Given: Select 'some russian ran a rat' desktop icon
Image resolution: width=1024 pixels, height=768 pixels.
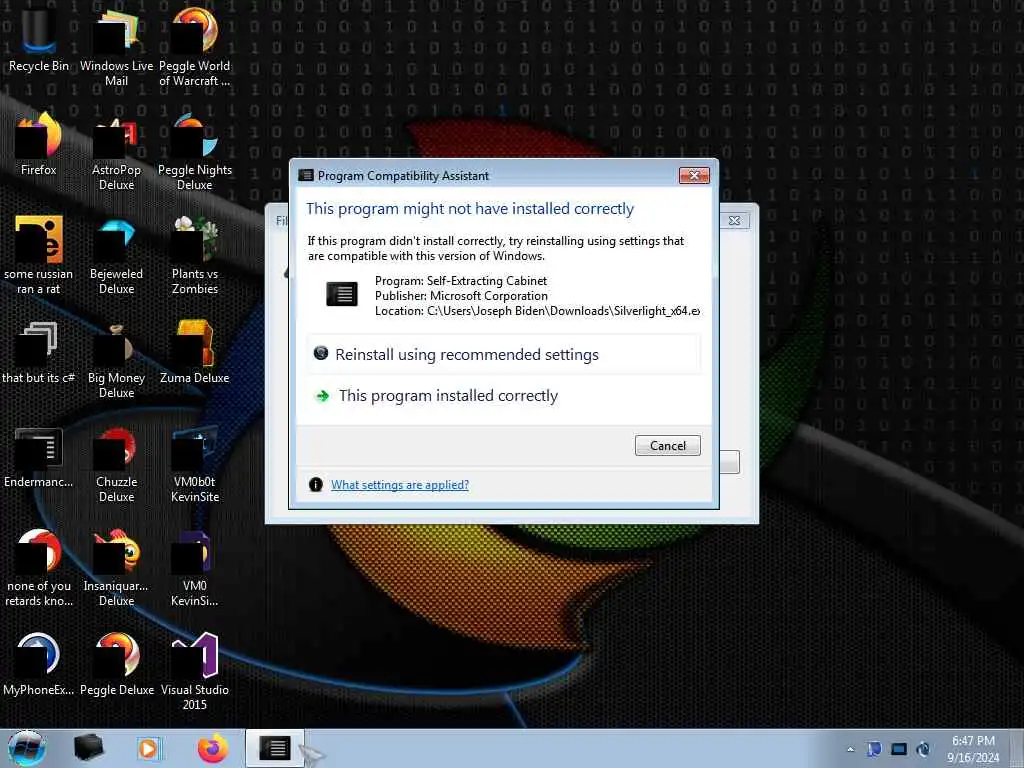Looking at the screenshot, I should pyautogui.click(x=39, y=255).
